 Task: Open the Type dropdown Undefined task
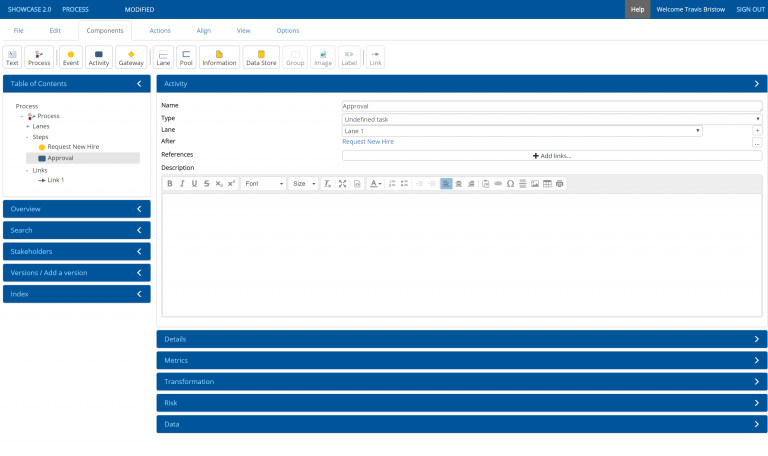coord(552,119)
